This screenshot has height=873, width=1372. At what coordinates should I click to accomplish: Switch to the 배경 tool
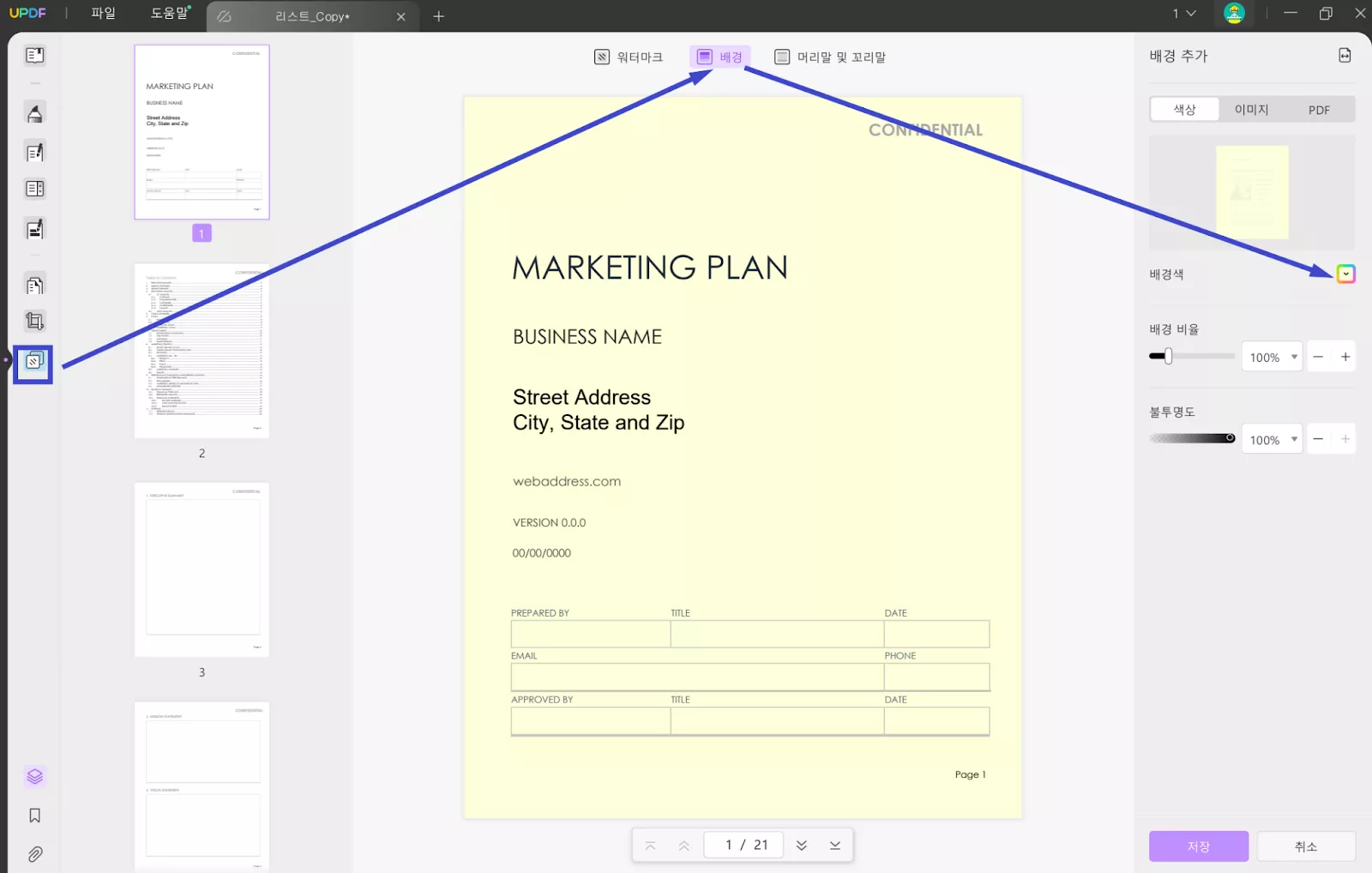click(x=720, y=57)
